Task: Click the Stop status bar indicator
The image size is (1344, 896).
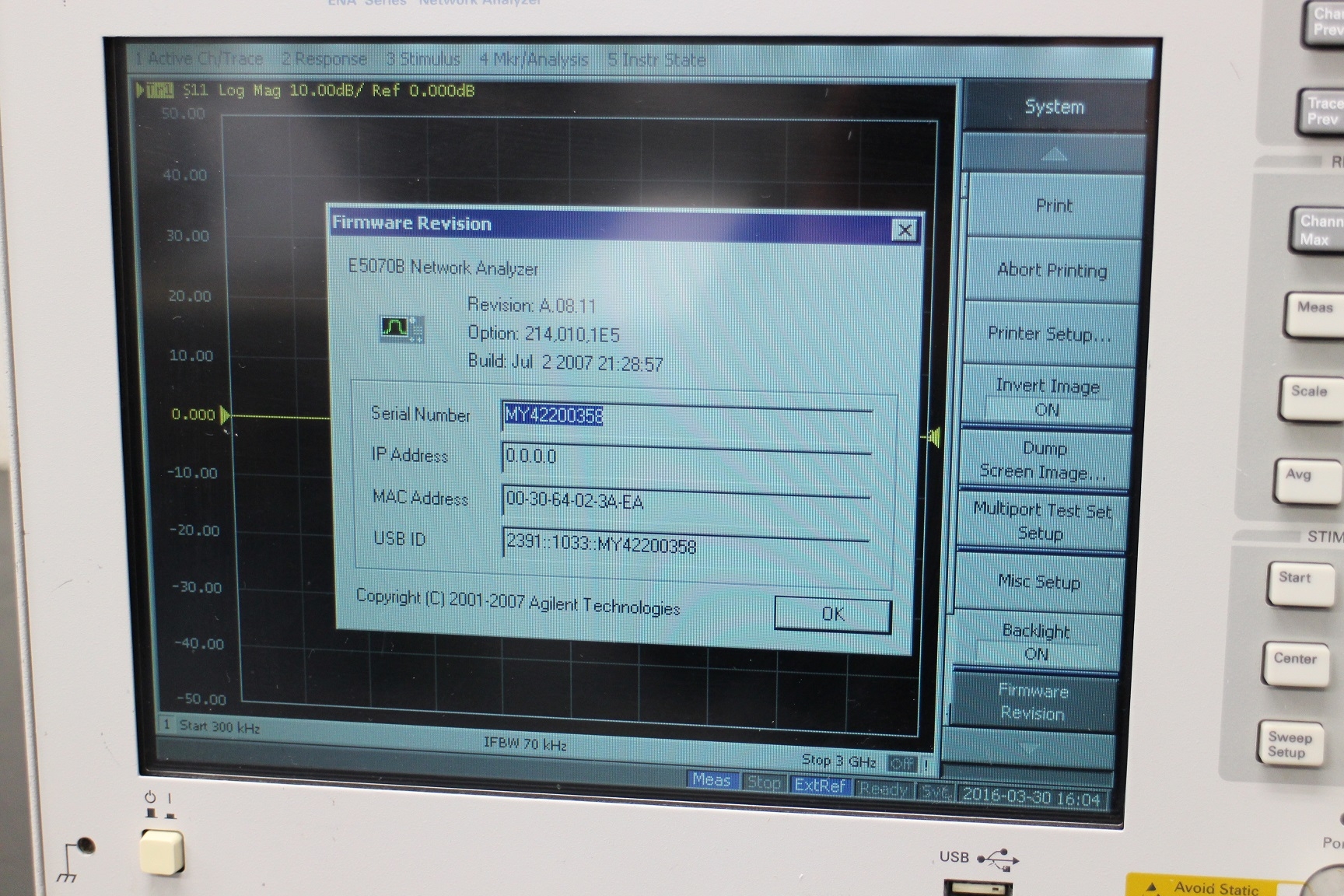Action: tap(763, 783)
